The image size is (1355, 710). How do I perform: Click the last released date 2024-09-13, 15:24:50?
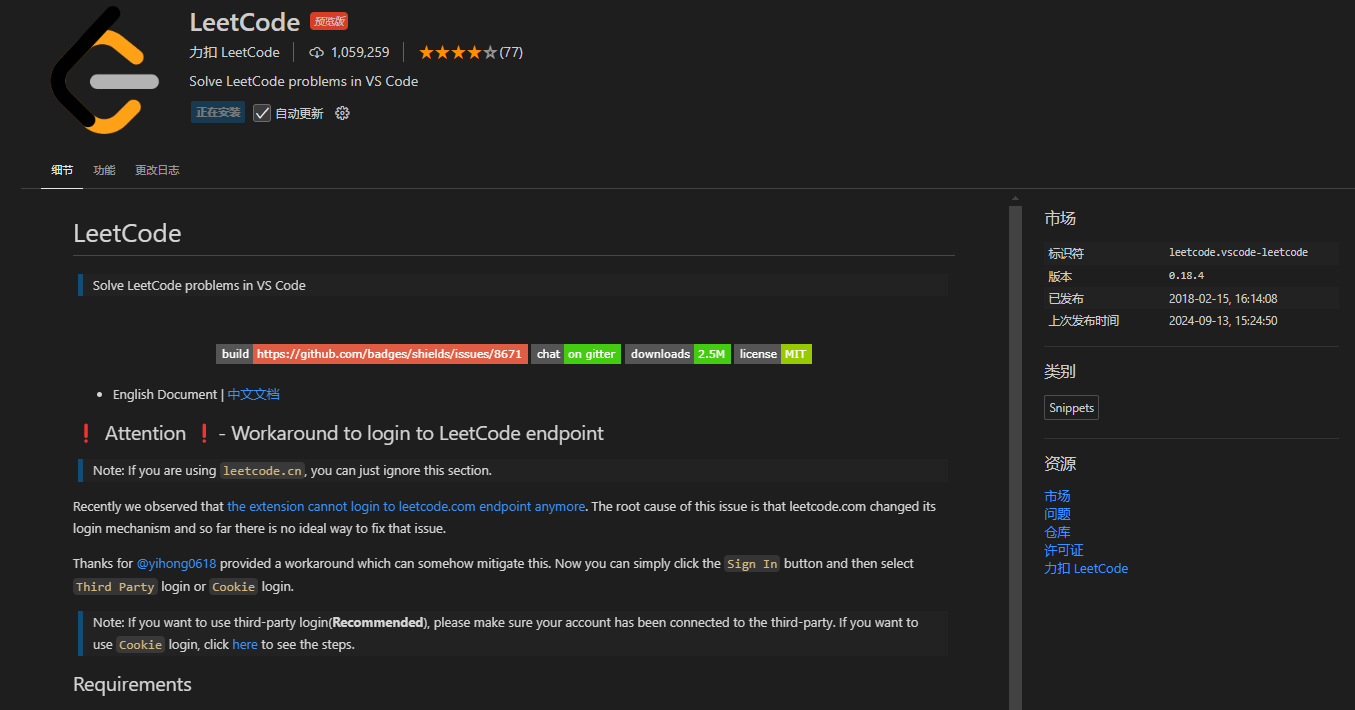click(1223, 321)
